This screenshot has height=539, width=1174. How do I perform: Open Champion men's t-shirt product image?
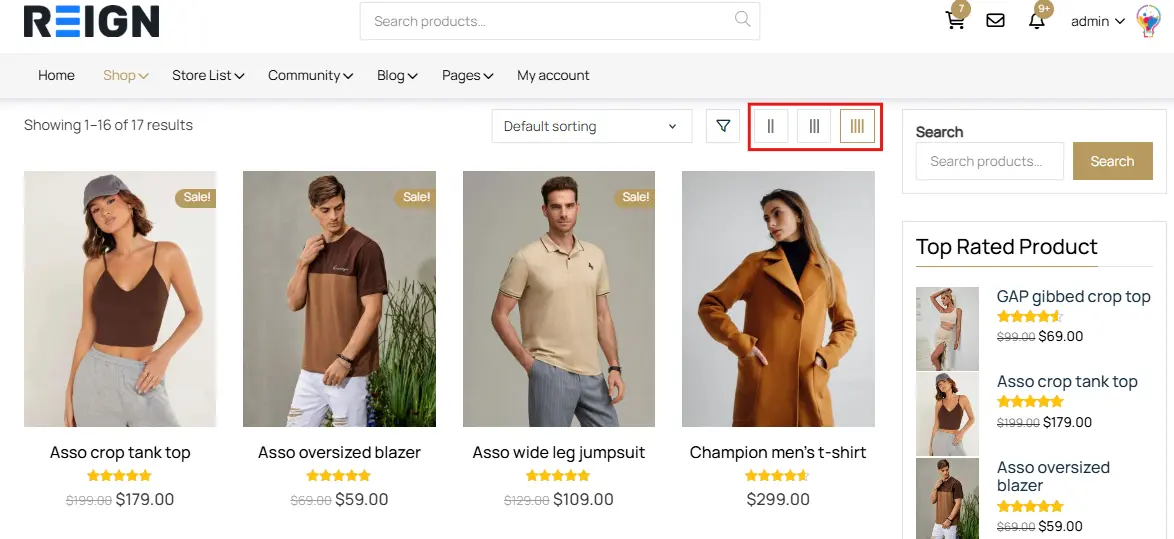pos(778,299)
